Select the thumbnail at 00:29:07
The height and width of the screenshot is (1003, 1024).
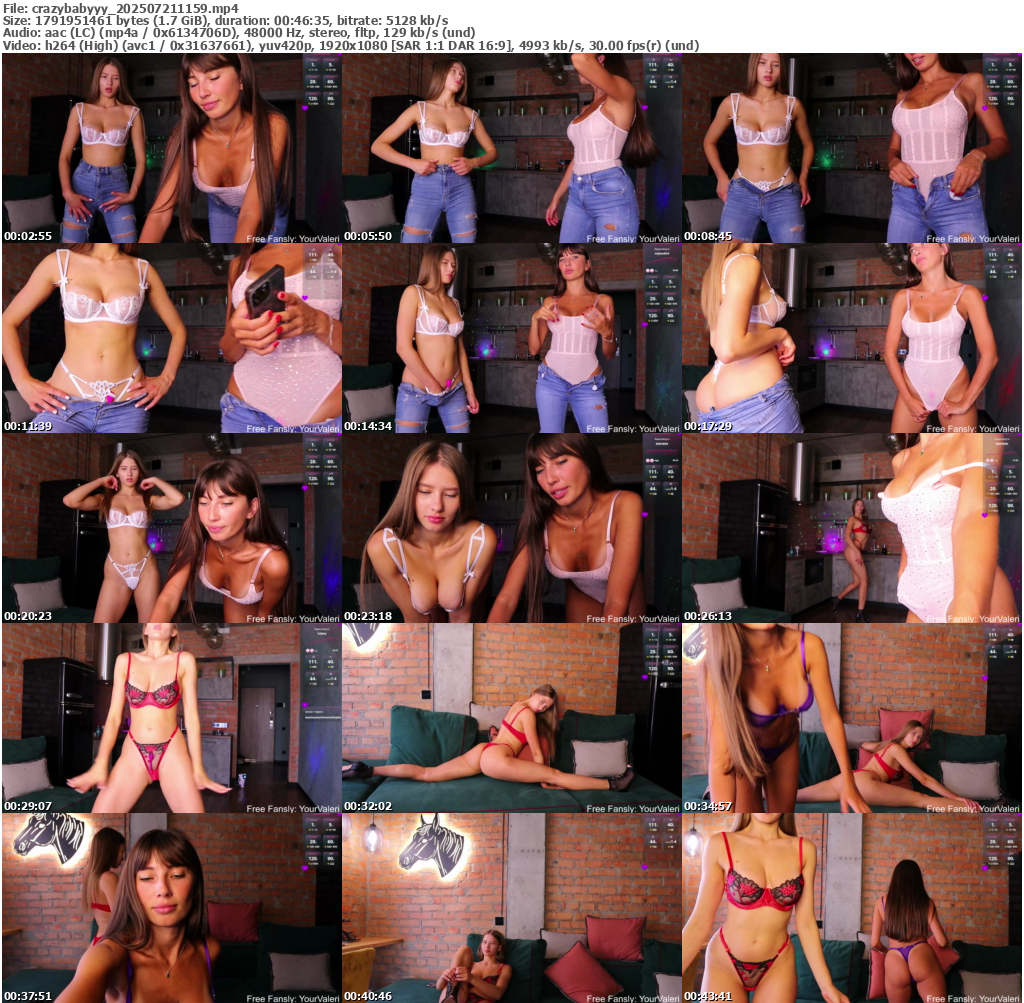tap(171, 718)
